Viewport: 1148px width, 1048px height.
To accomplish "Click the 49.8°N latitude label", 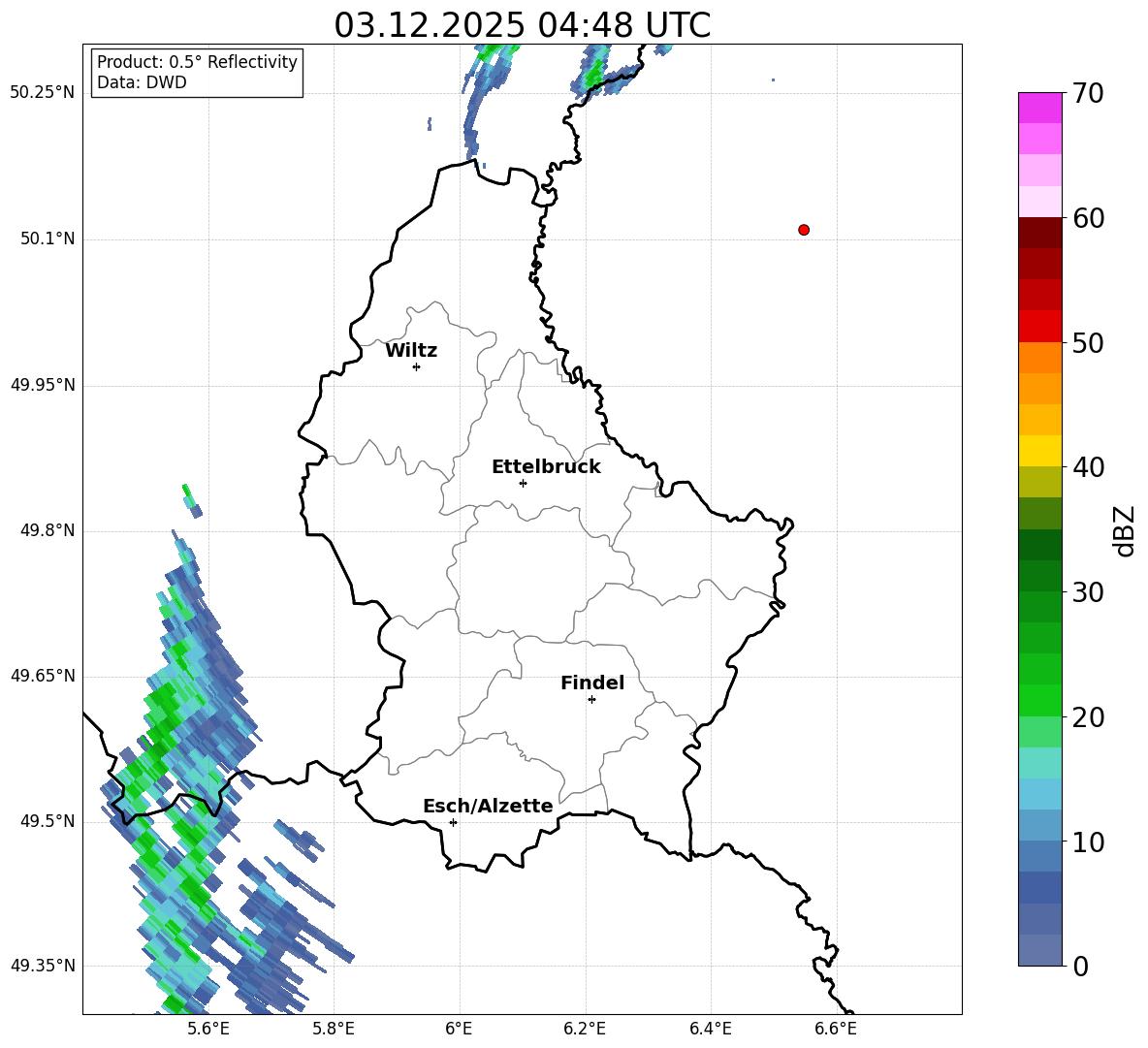I will 48,530.
